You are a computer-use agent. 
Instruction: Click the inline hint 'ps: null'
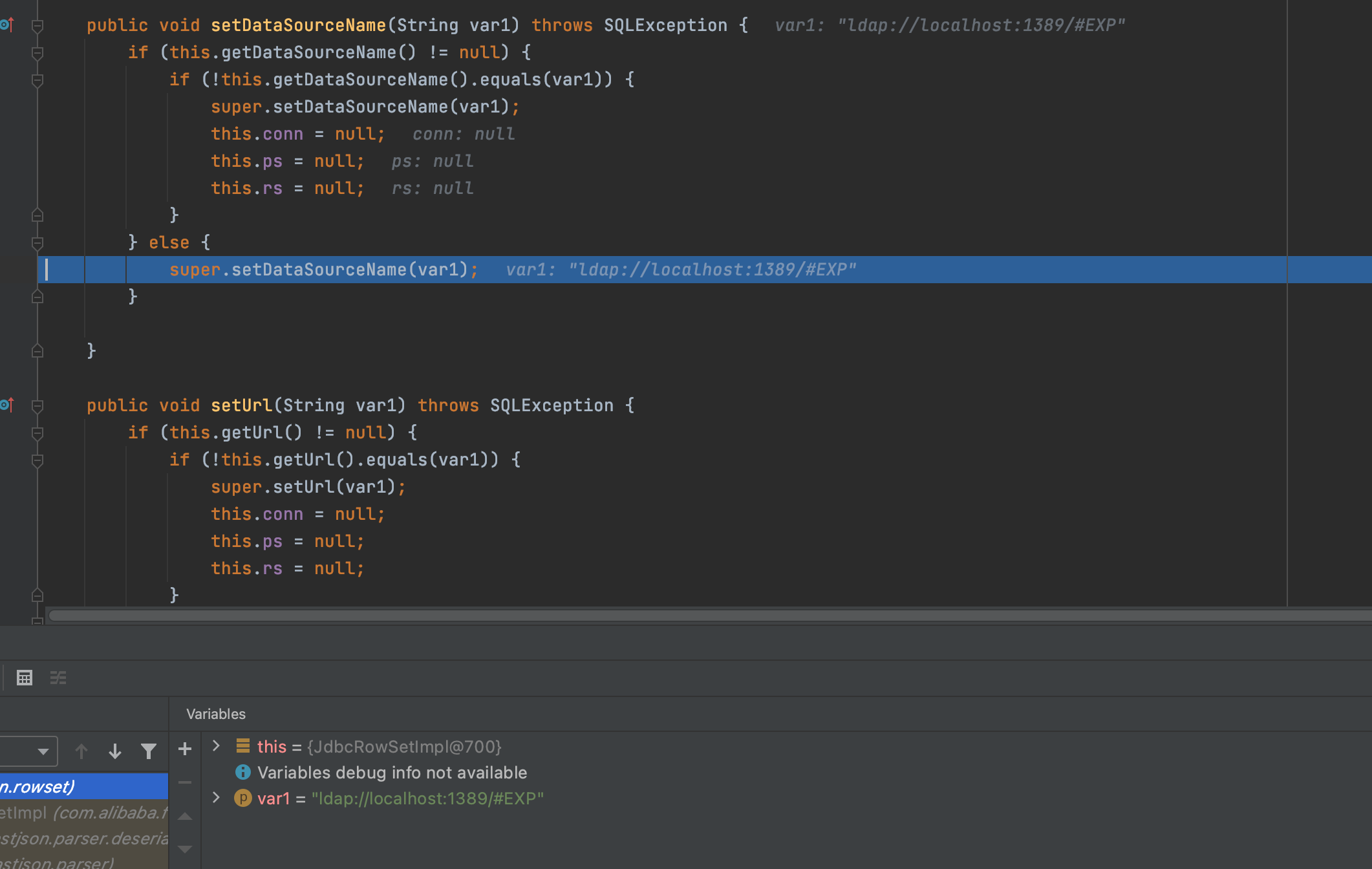[x=433, y=161]
